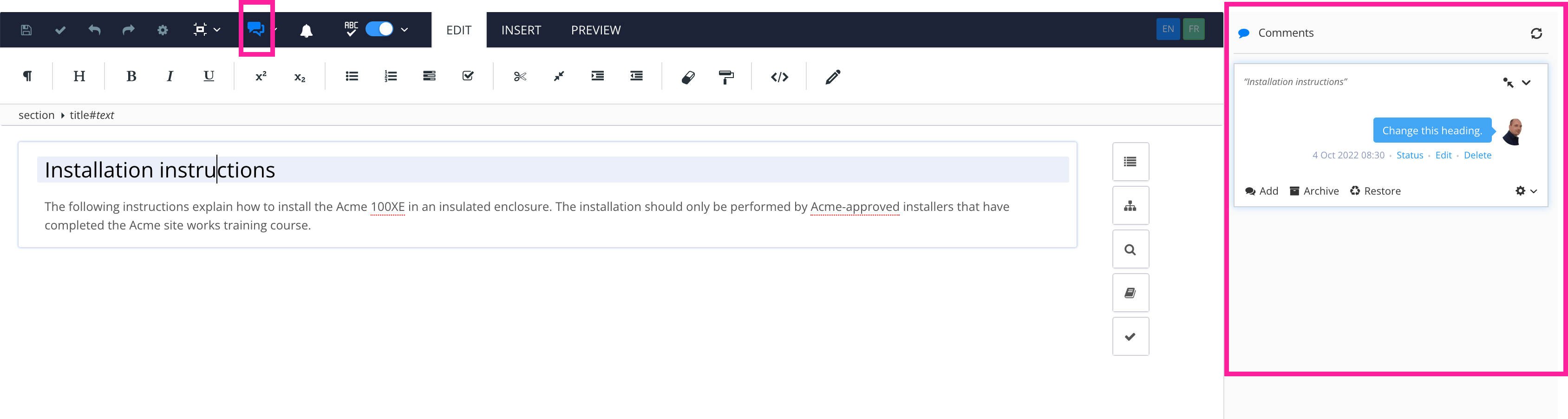1568x419 pixels.
Task: Expand the chevron next to the toggle switch
Action: [x=404, y=29]
